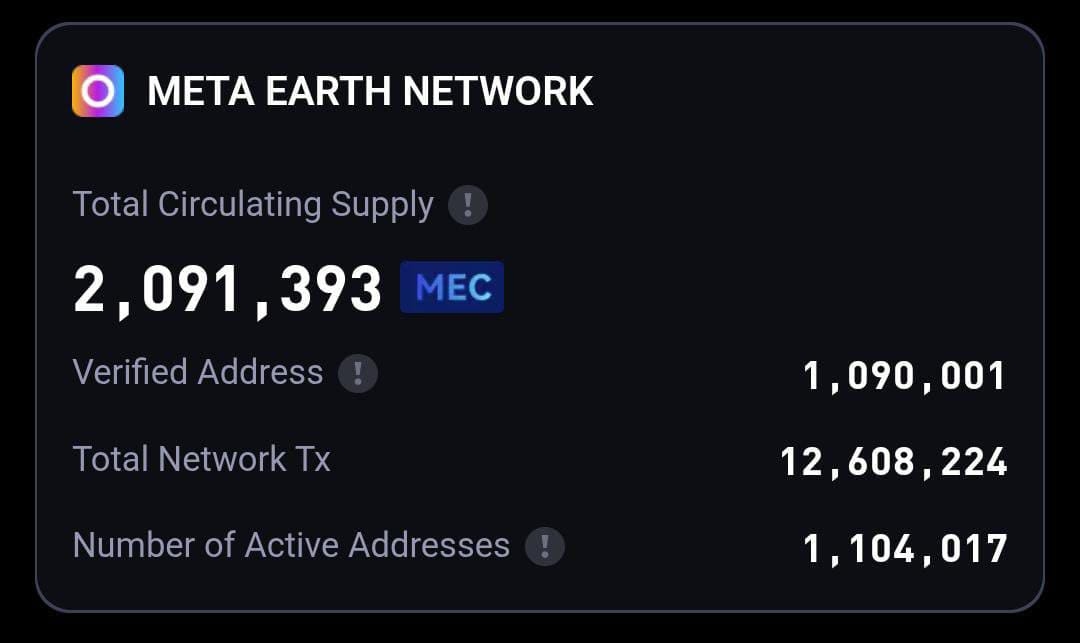Screen dimensions: 1080x643
Task: Click the word NETWORK in the card title
Action: point(497,91)
